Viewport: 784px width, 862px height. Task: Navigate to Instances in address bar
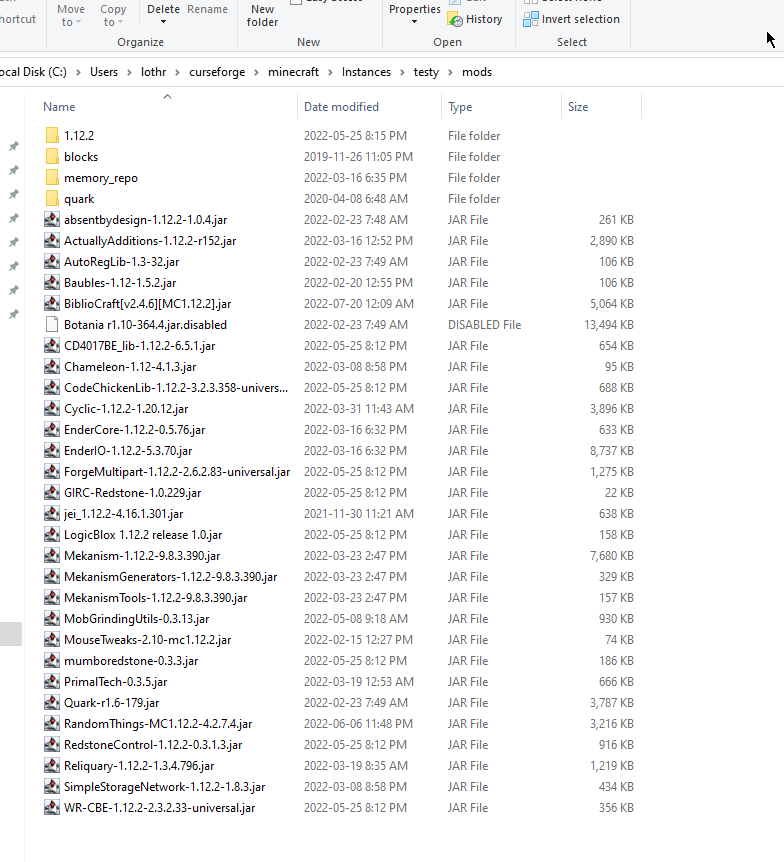click(x=366, y=72)
